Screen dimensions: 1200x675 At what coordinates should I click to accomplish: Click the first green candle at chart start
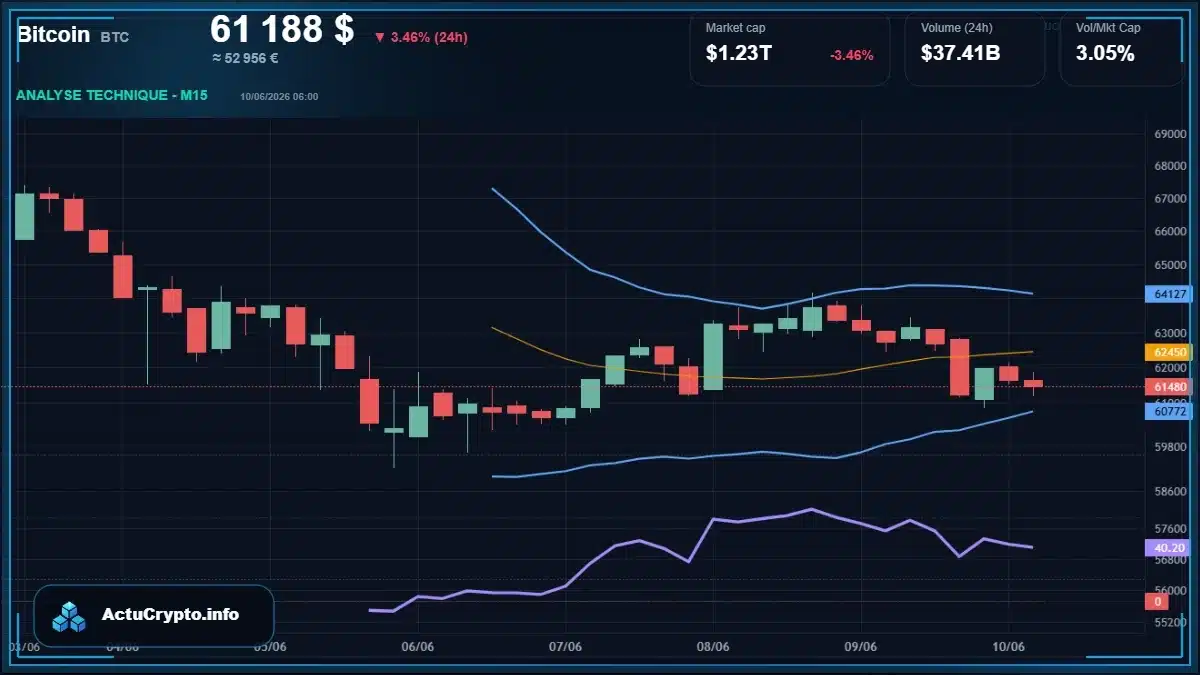24,216
